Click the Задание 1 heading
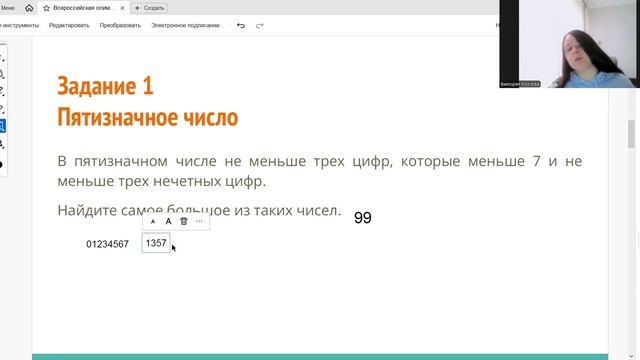This screenshot has height=360, width=640. click(x=105, y=86)
